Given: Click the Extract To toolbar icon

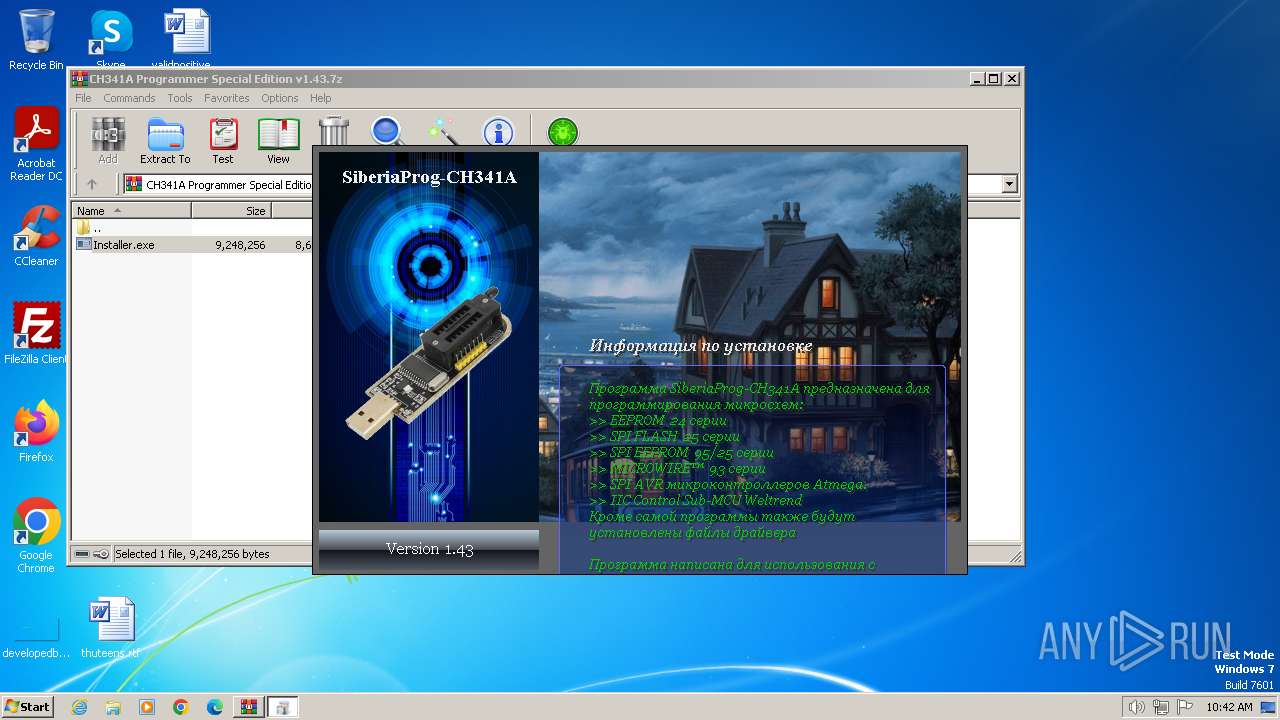Looking at the screenshot, I should (165, 140).
